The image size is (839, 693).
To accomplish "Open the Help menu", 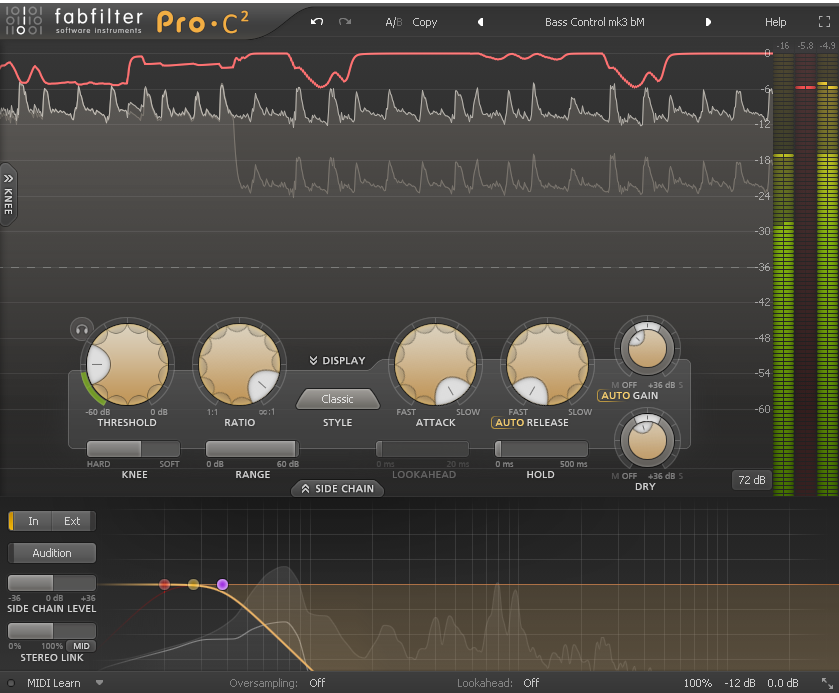I will tap(775, 22).
